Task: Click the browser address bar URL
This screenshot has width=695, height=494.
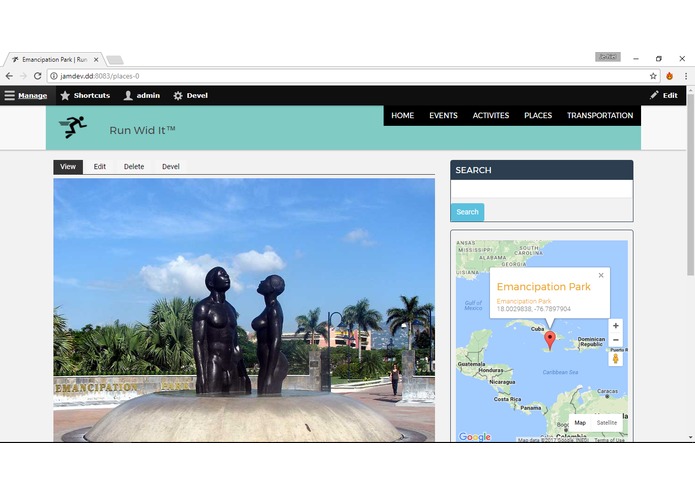Action: click(100, 76)
